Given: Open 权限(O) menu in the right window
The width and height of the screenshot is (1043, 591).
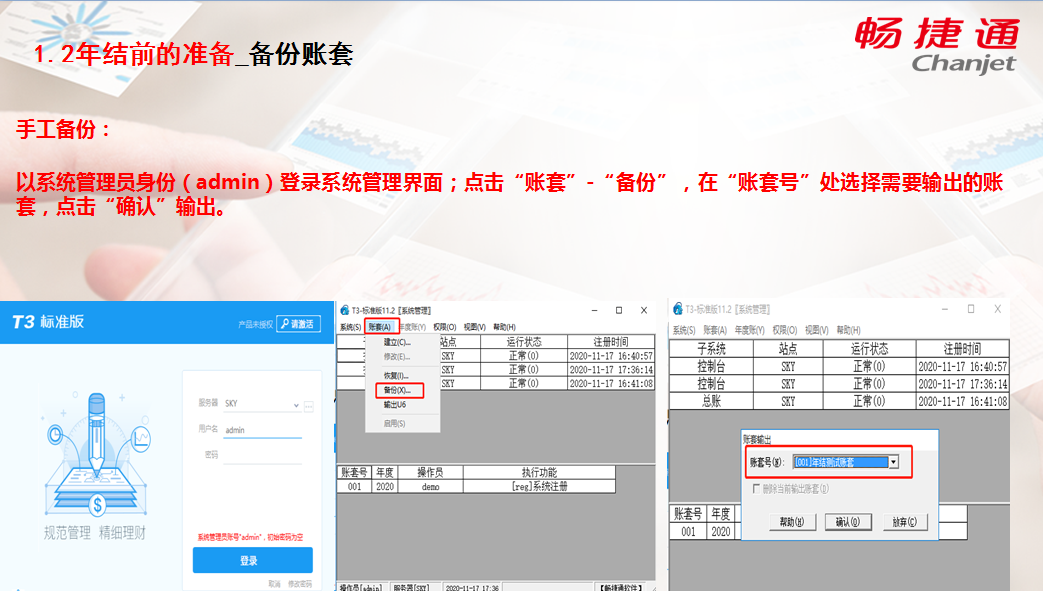Looking at the screenshot, I should 785,330.
